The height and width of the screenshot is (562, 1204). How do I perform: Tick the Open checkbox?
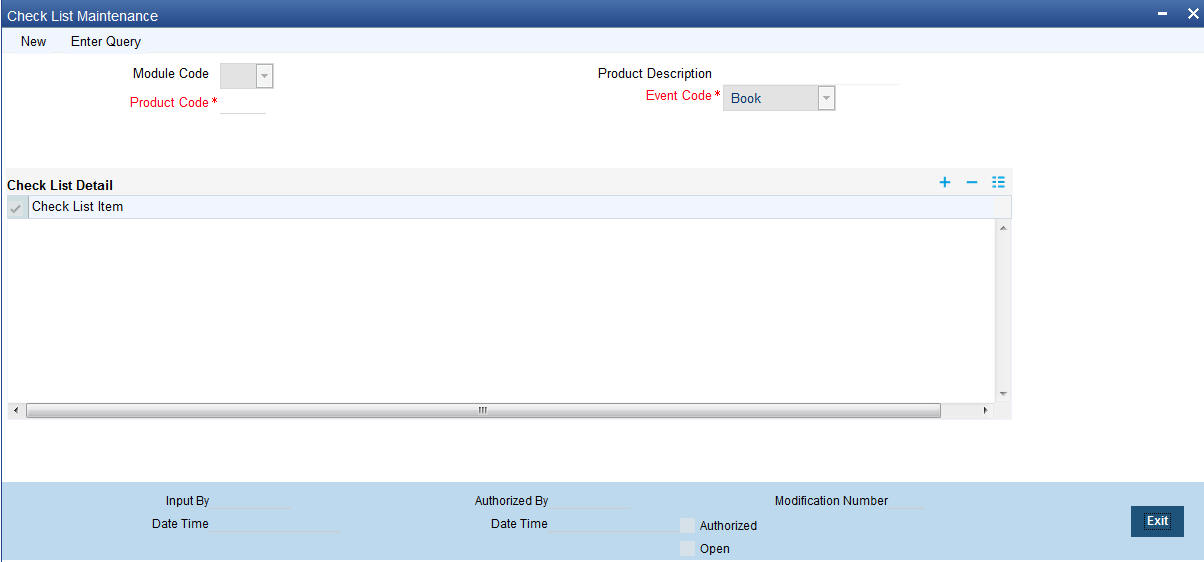pos(687,548)
